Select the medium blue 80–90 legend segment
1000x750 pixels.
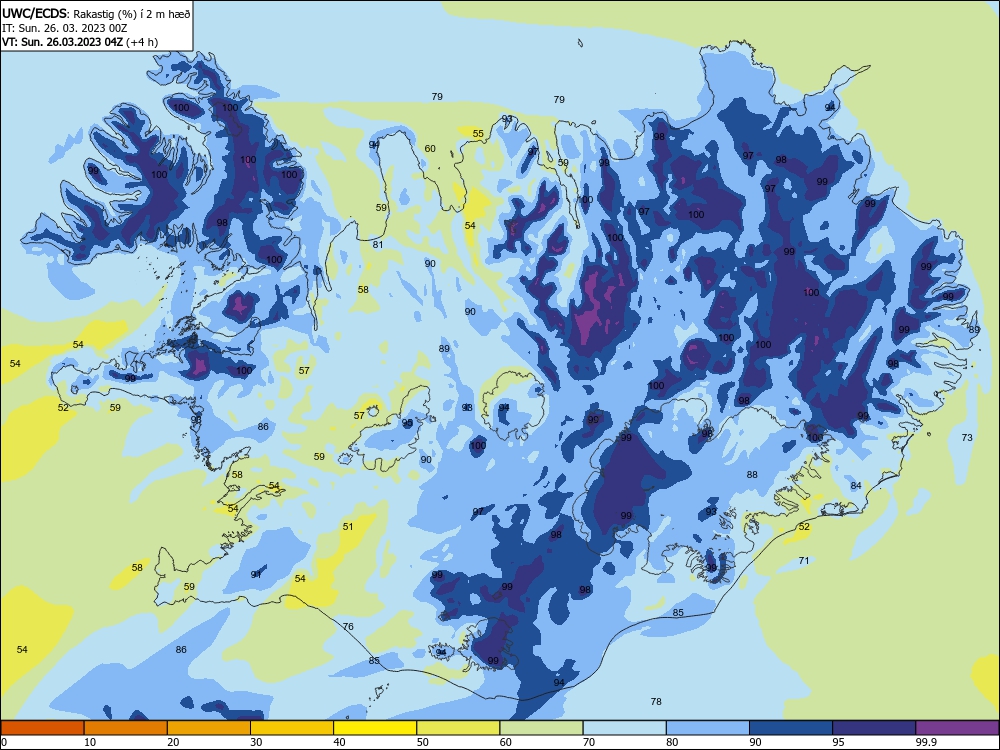click(708, 728)
